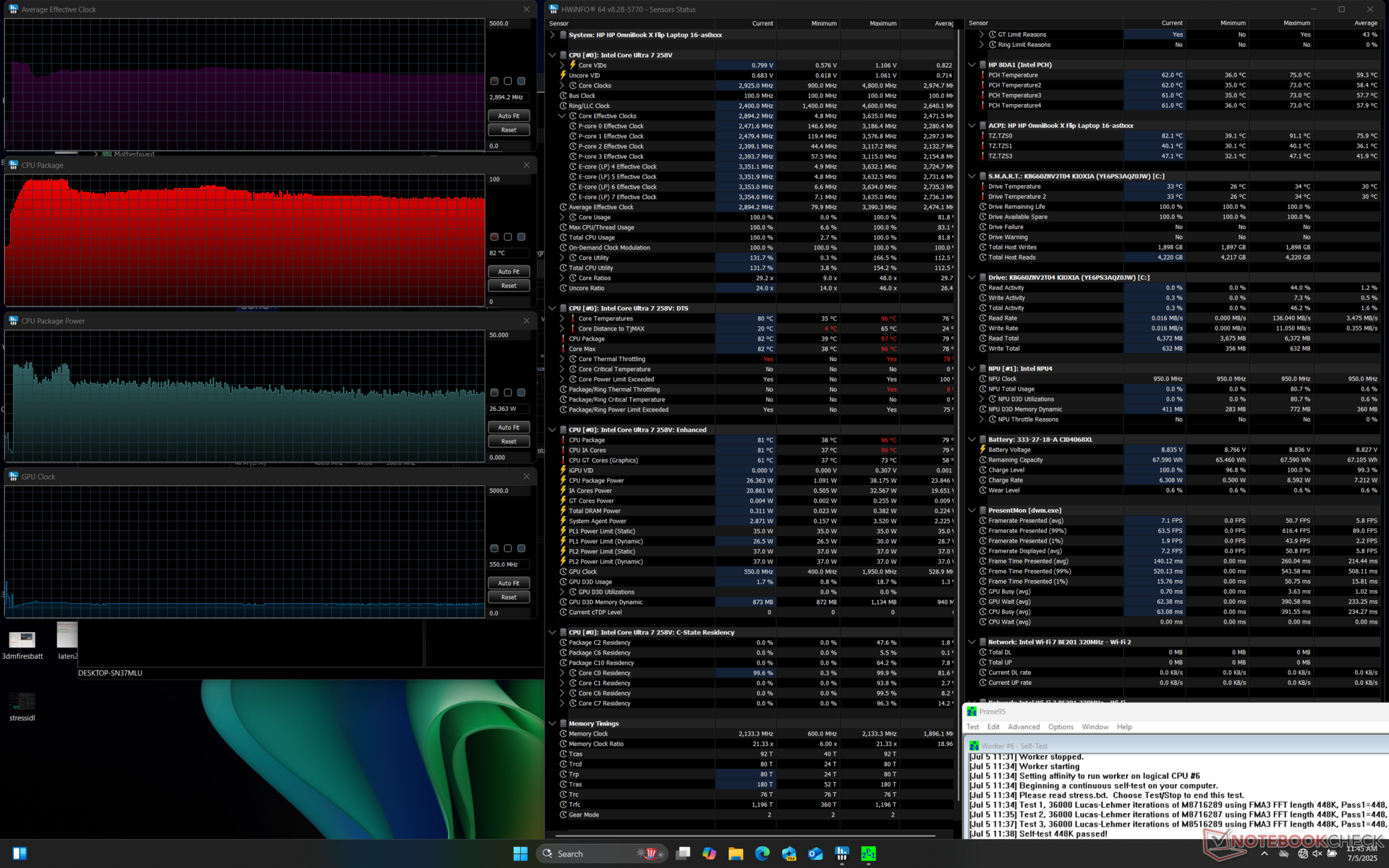
Task: Click the Task View taskbar icon
Action: click(682, 854)
